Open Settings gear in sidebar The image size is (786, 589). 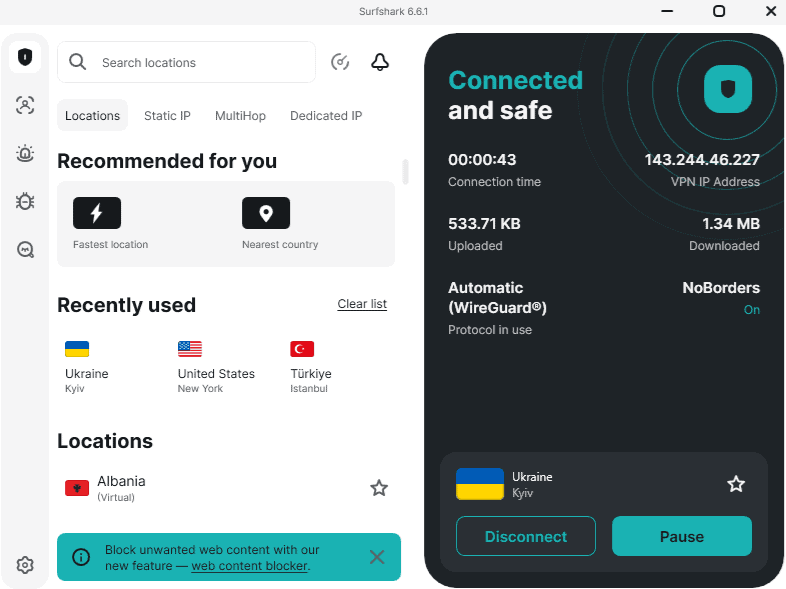[25, 565]
